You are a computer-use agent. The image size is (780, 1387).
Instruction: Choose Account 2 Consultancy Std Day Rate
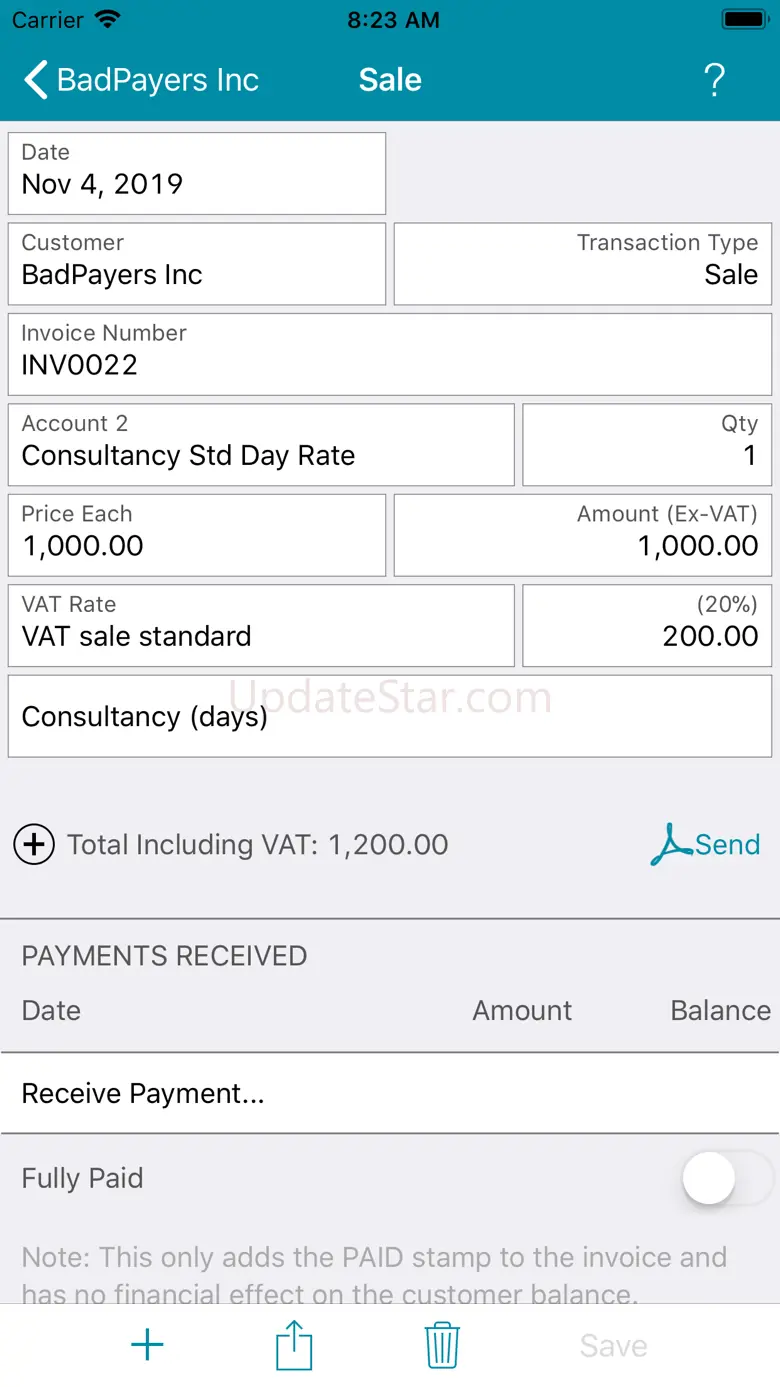pos(261,445)
